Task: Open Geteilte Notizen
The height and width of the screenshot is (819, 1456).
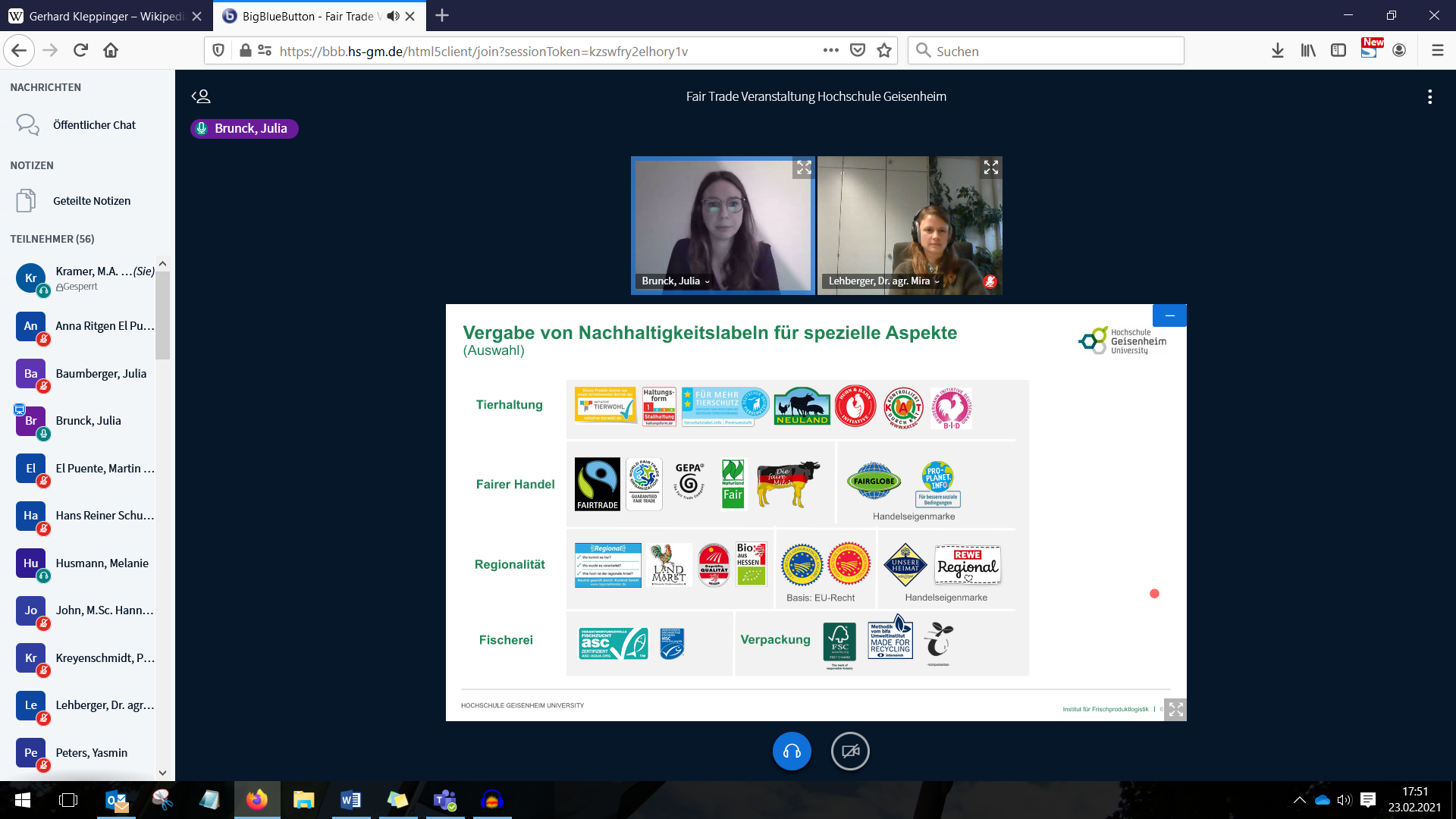Action: pyautogui.click(x=91, y=201)
